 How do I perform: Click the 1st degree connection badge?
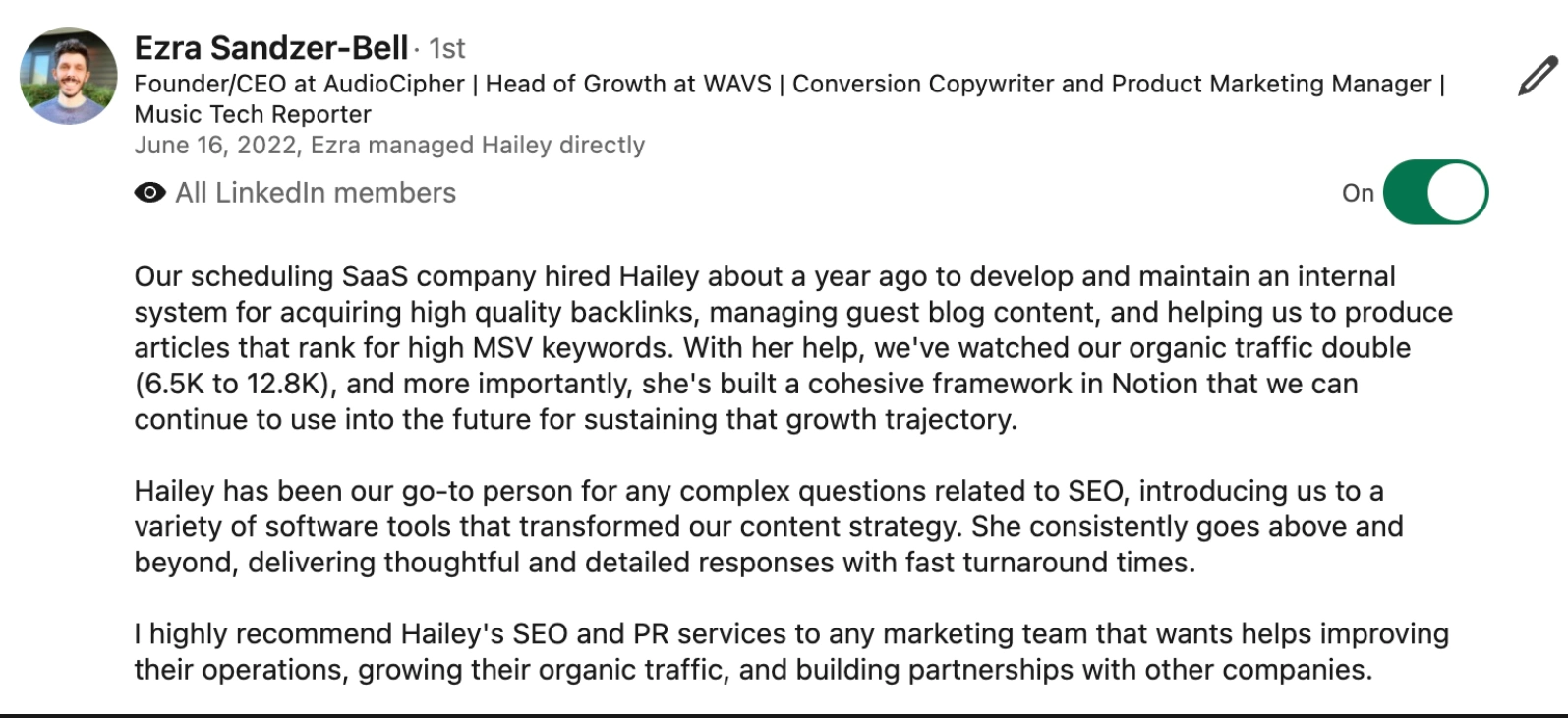[447, 48]
